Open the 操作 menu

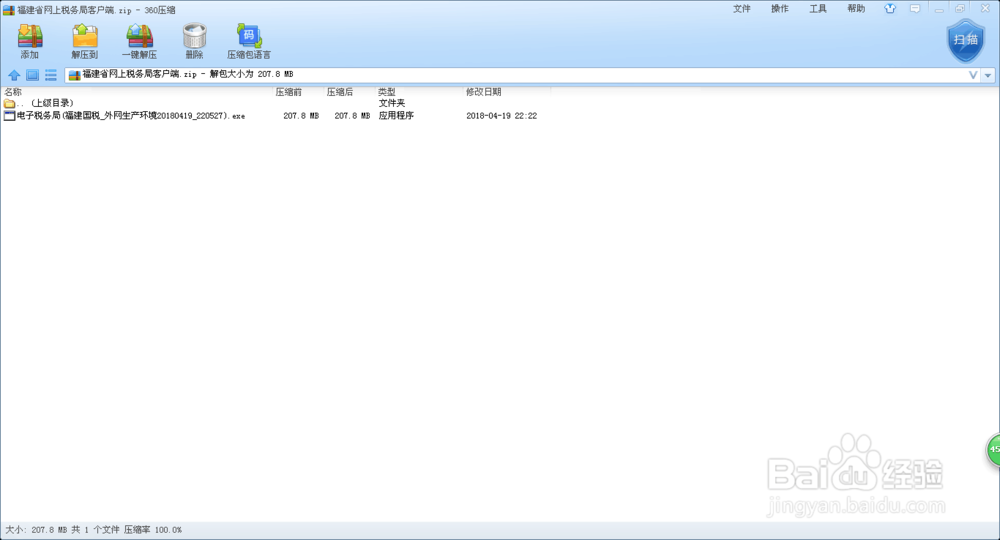(780, 9)
